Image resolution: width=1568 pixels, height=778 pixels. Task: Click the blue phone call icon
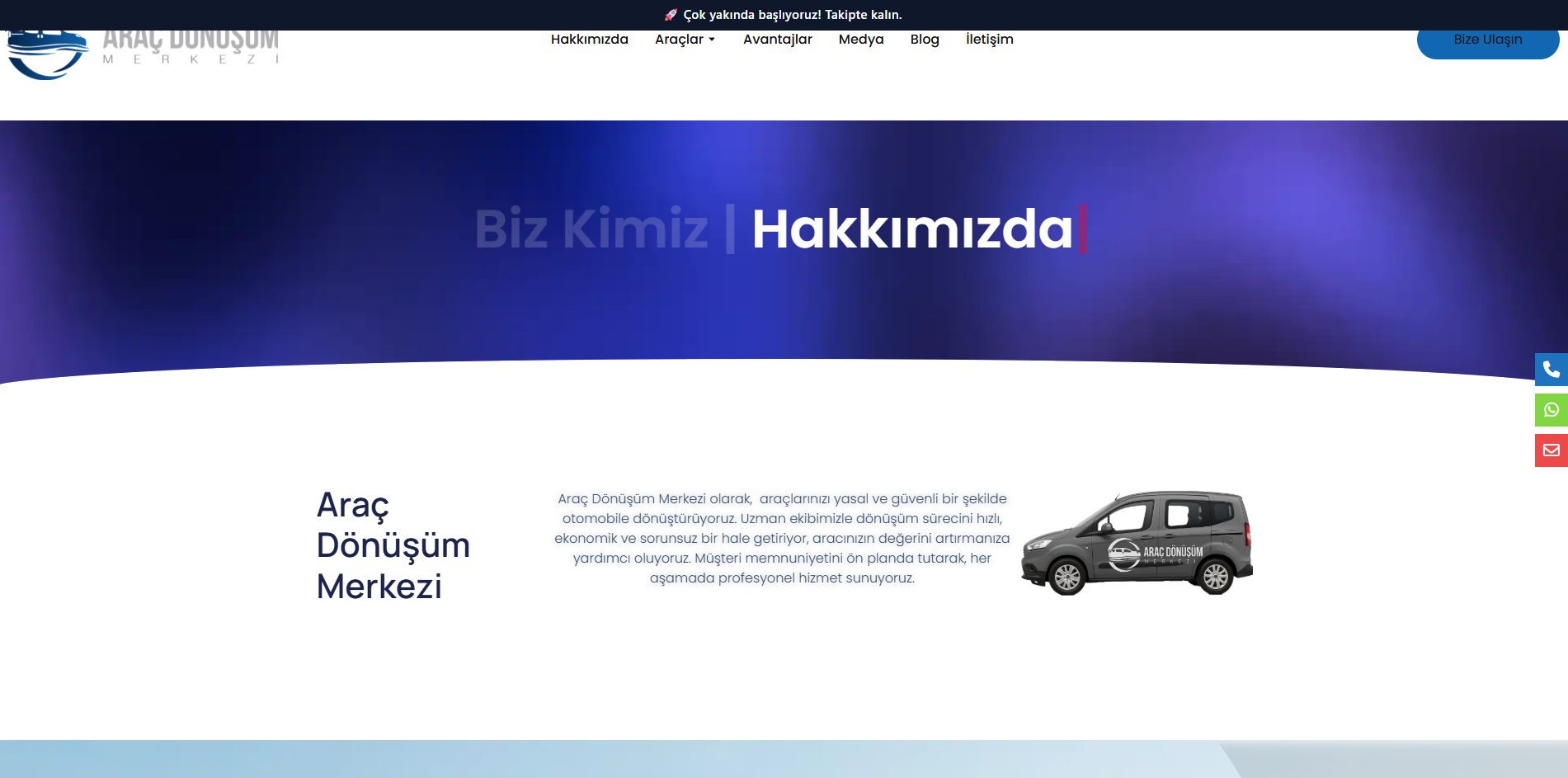coord(1551,370)
